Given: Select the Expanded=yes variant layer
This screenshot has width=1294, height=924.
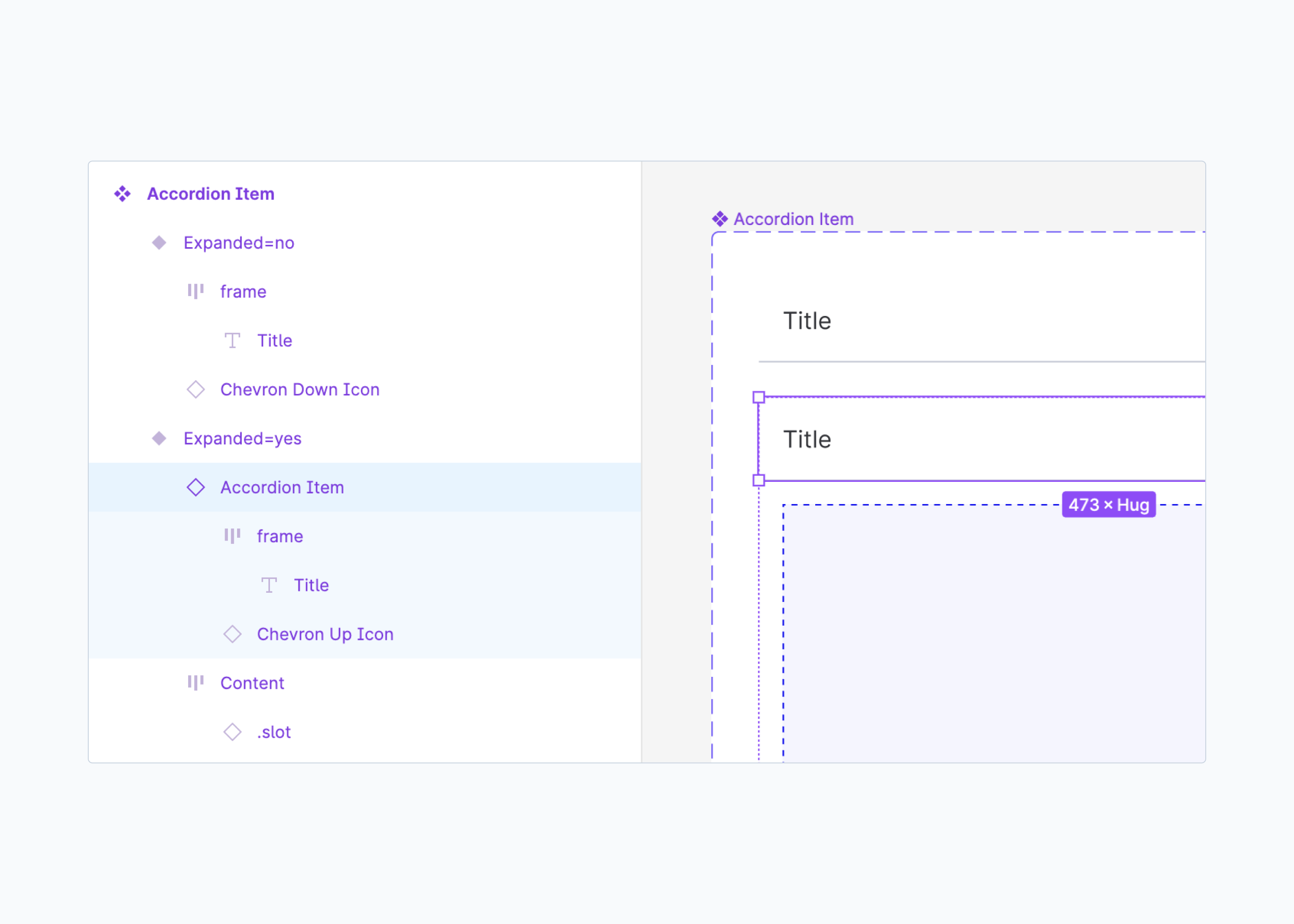Looking at the screenshot, I should point(243,439).
